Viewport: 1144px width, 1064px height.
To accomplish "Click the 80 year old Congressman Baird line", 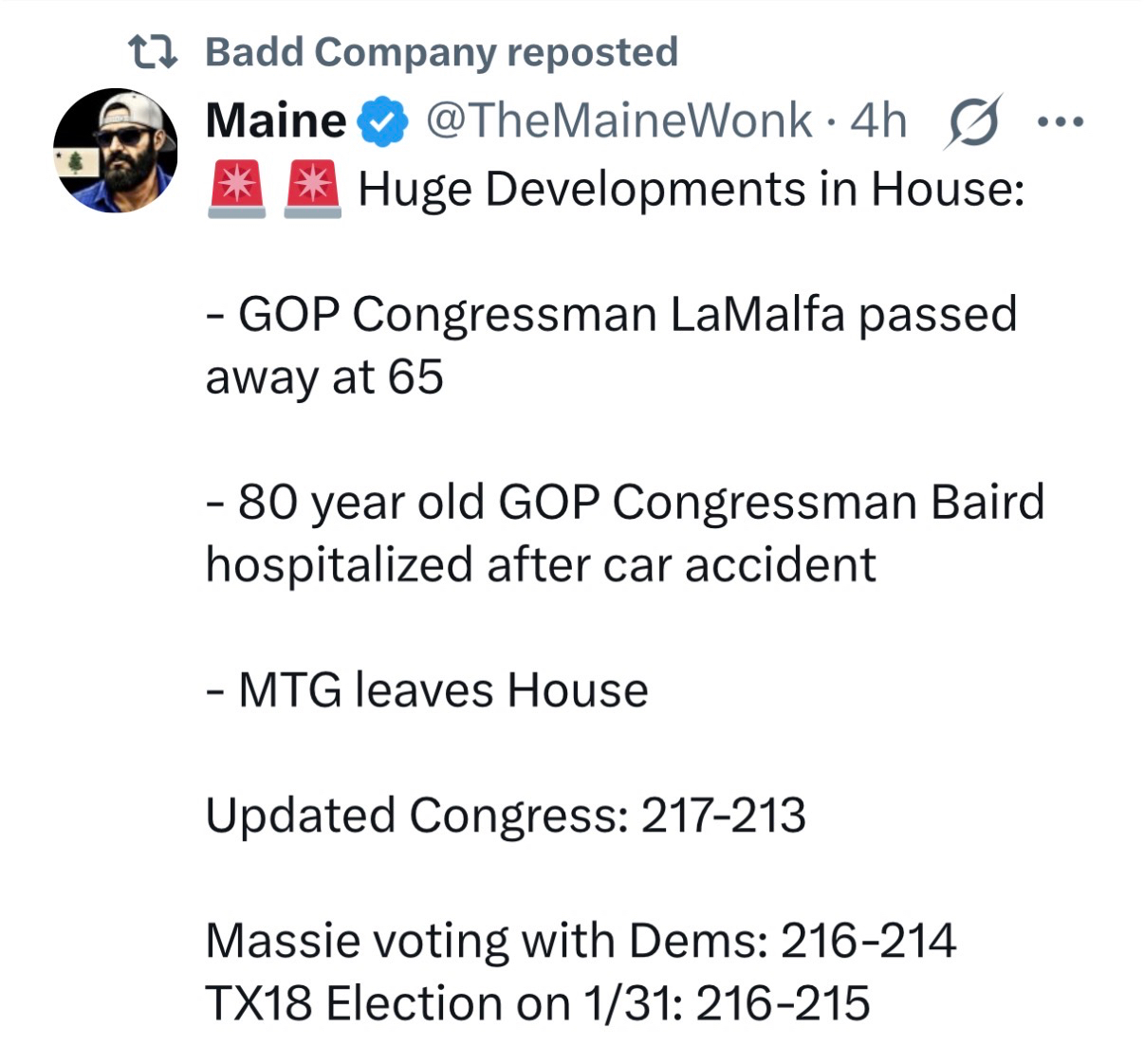I will click(x=625, y=503).
